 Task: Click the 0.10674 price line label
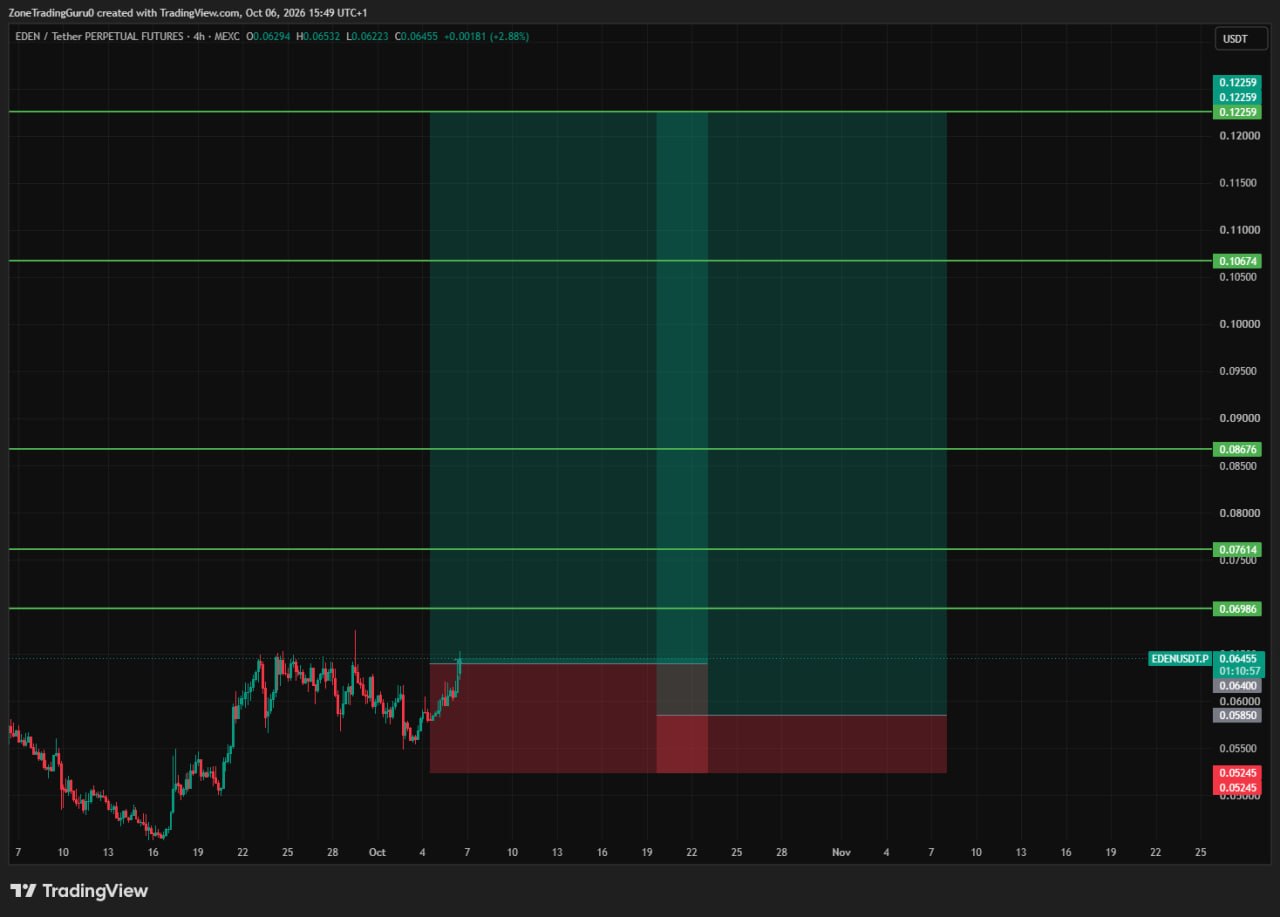[1237, 261]
